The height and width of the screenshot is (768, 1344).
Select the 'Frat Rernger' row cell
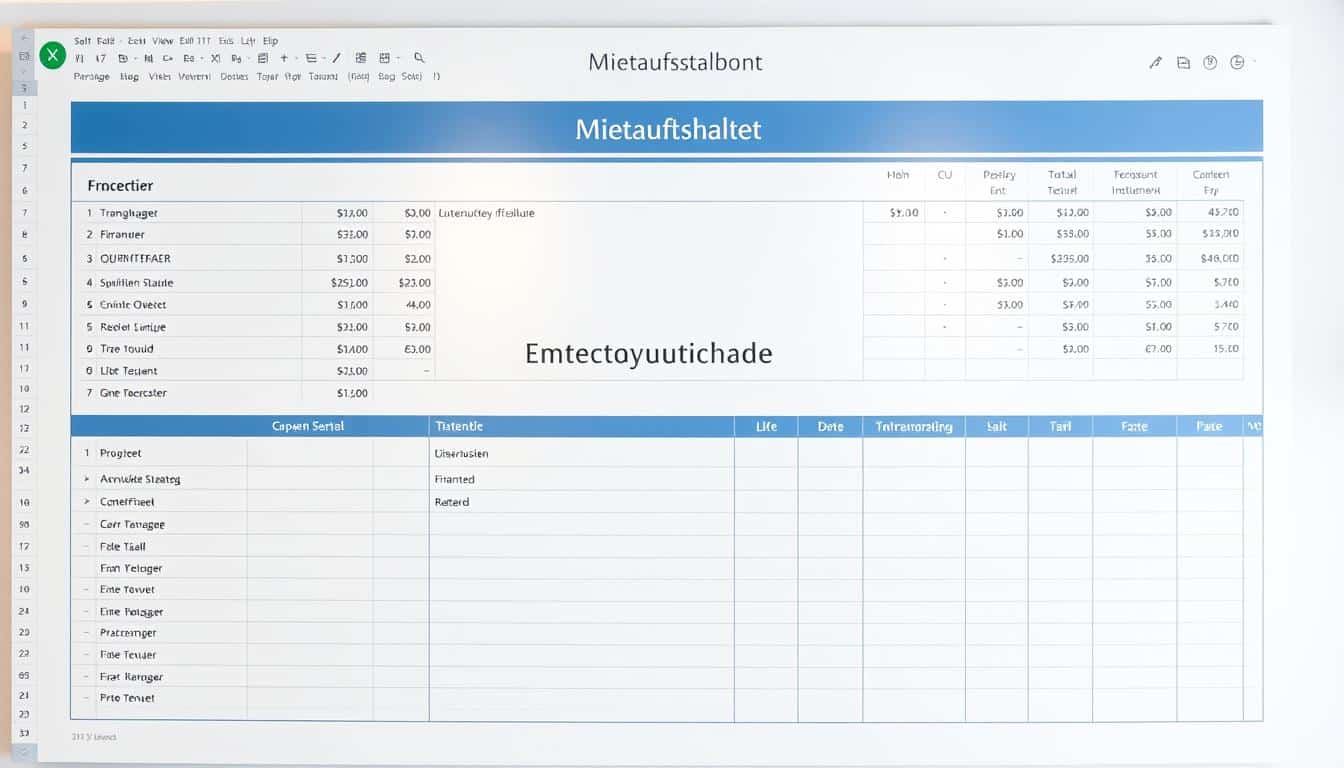(131, 677)
